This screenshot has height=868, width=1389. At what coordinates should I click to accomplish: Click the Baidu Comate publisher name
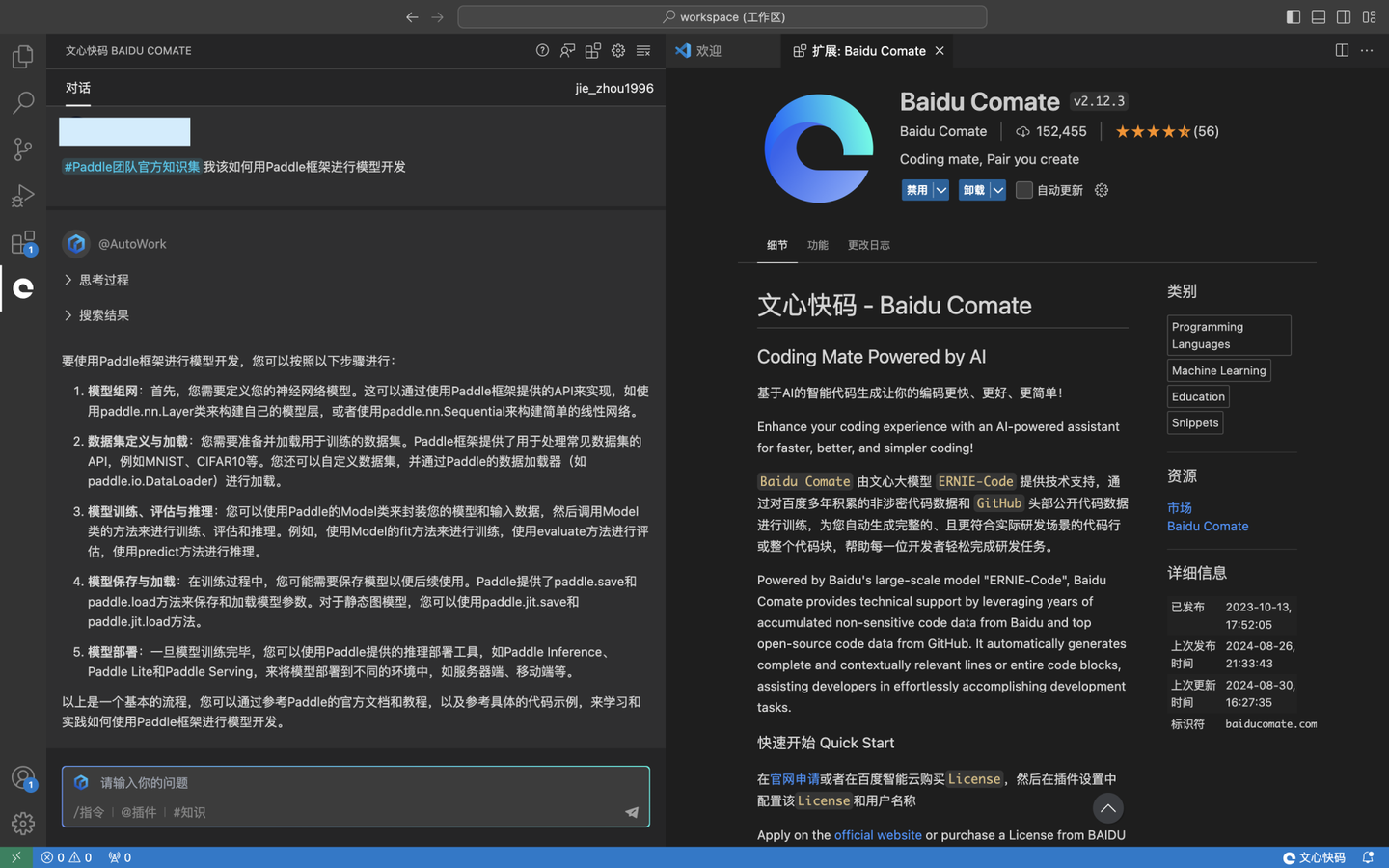[x=942, y=131]
